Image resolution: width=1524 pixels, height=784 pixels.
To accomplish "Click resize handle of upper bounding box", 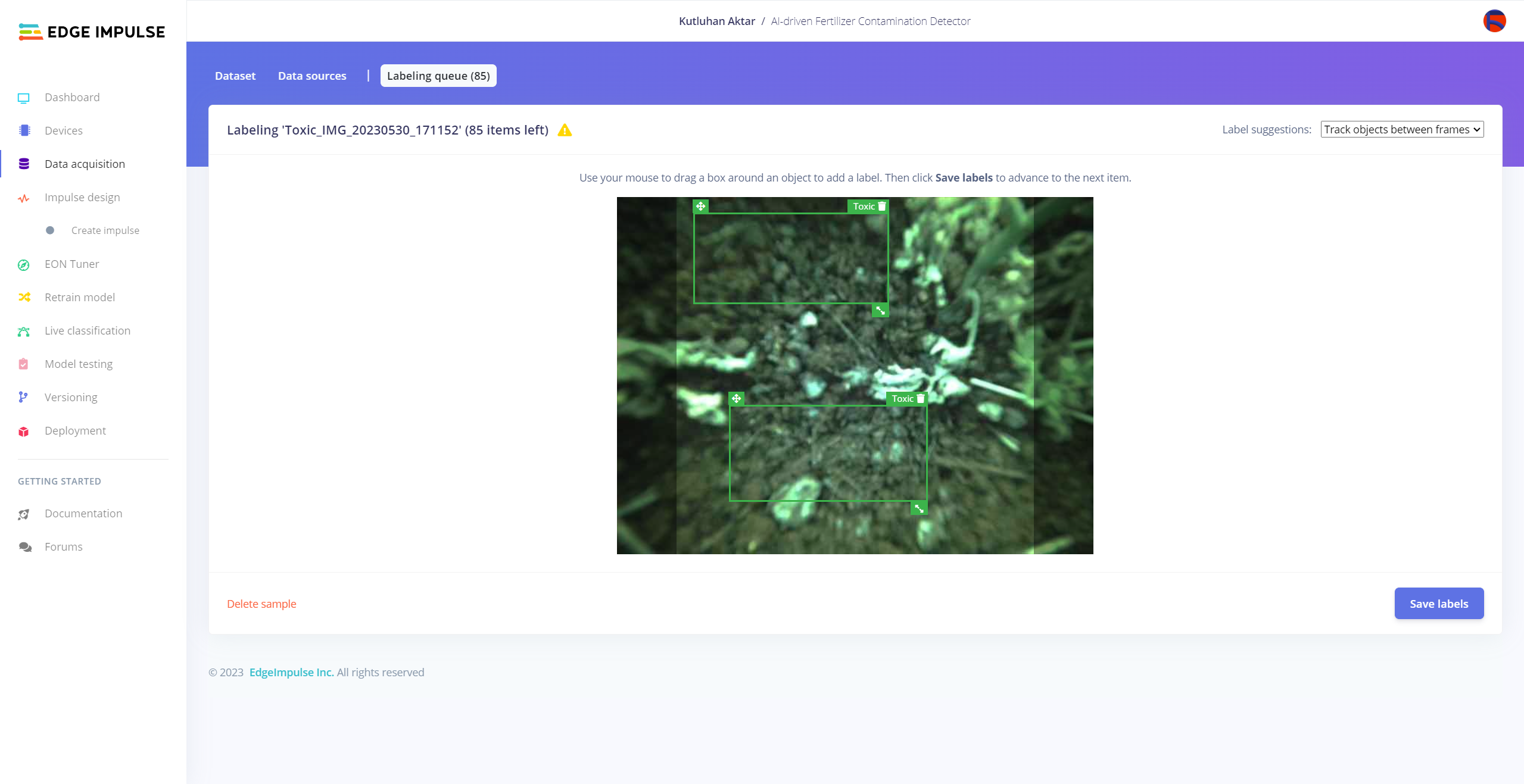I will coord(880,311).
